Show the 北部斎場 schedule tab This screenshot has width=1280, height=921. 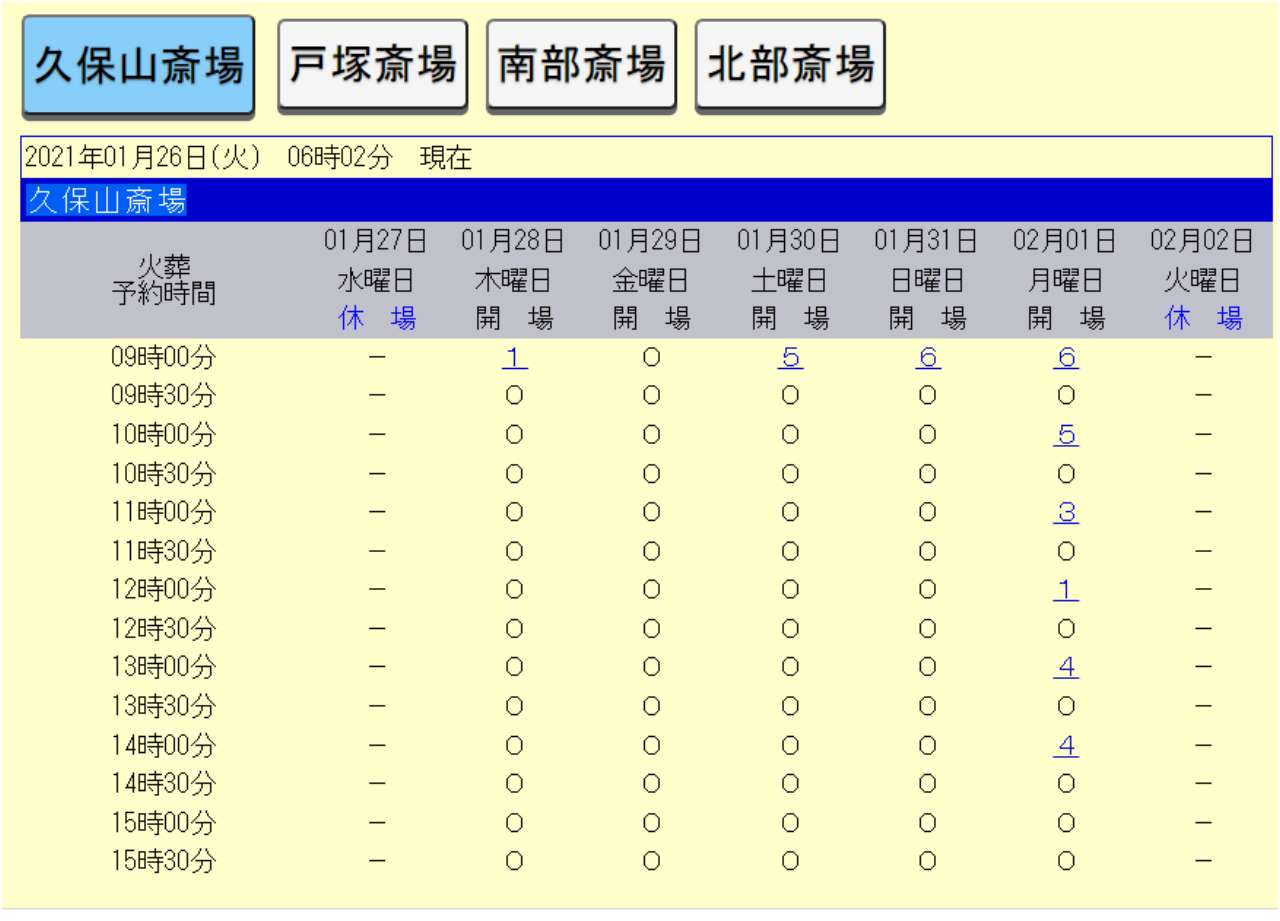tap(790, 65)
